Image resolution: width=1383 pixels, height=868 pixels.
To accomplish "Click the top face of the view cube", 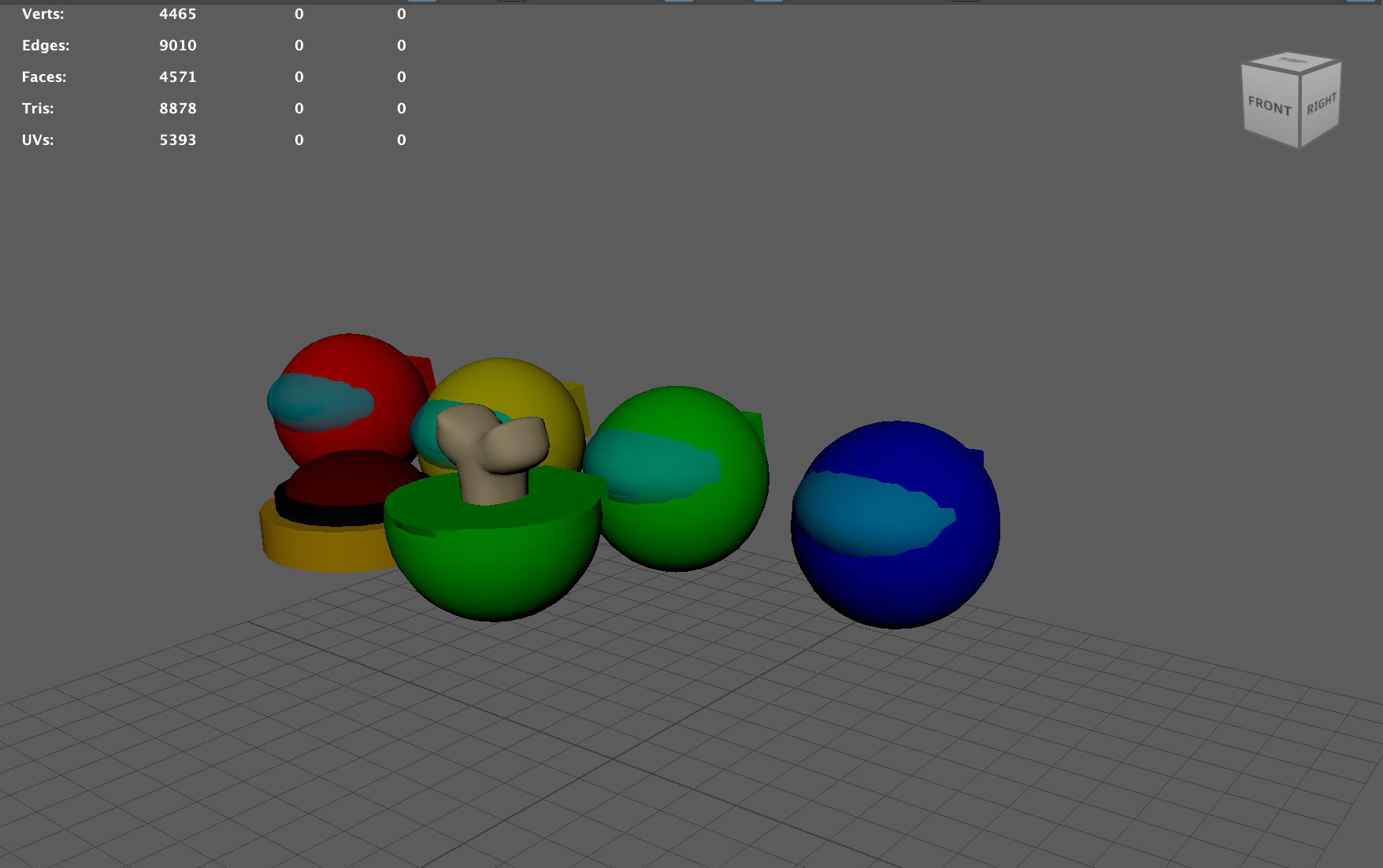I will 1292,61.
